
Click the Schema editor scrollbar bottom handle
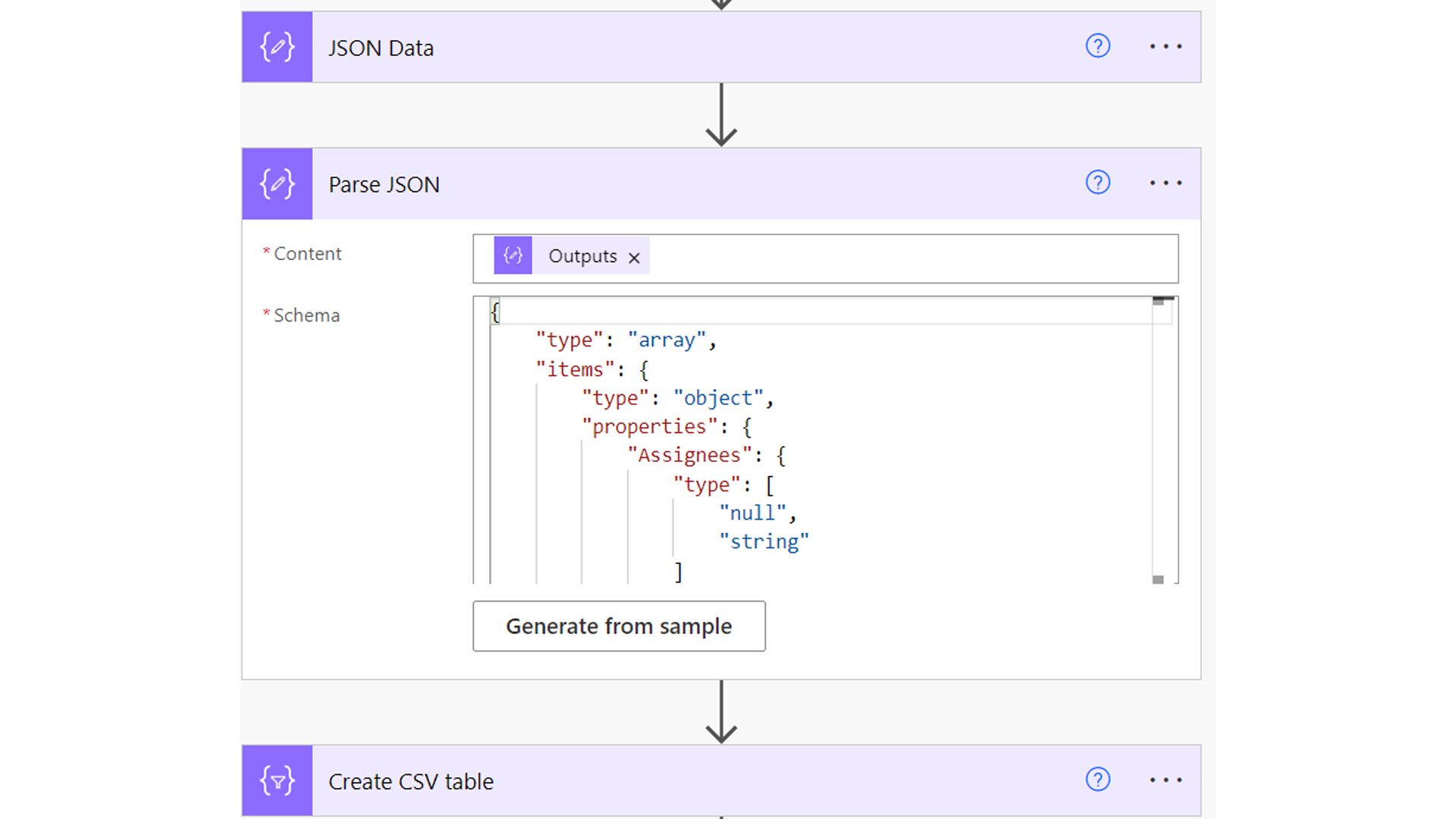(x=1158, y=579)
